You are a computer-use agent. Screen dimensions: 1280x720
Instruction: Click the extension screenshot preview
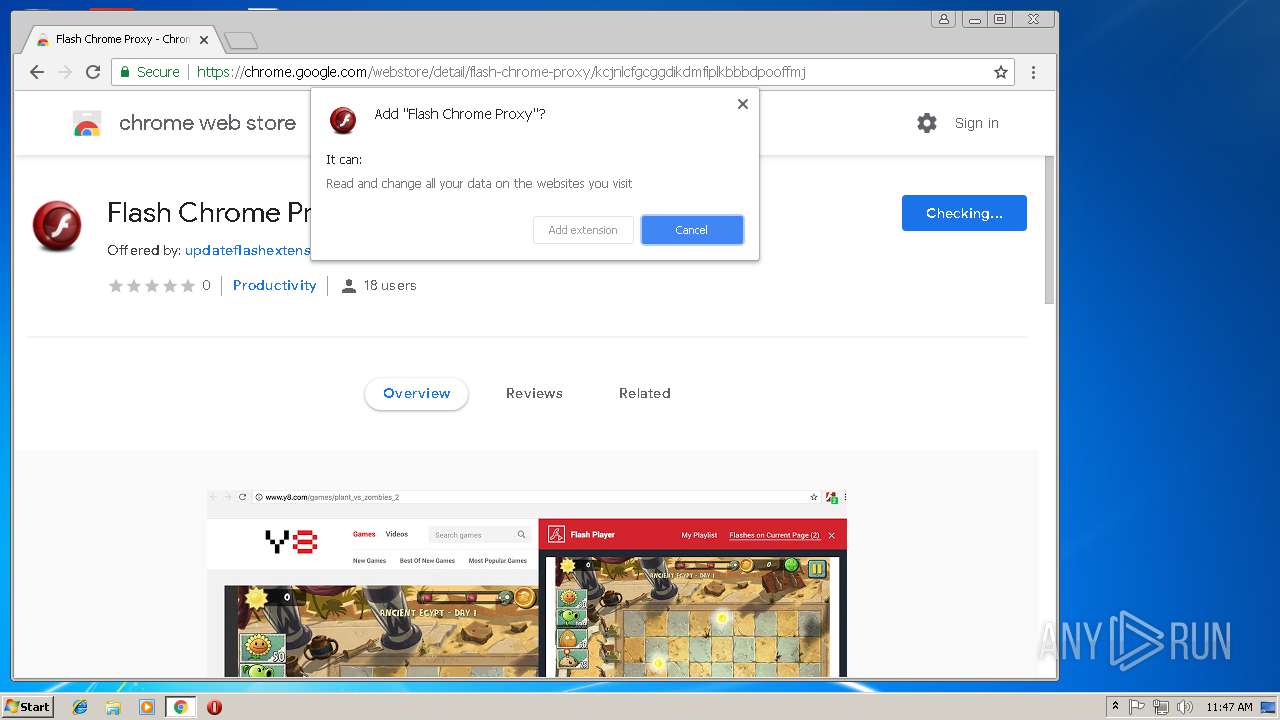[527, 583]
